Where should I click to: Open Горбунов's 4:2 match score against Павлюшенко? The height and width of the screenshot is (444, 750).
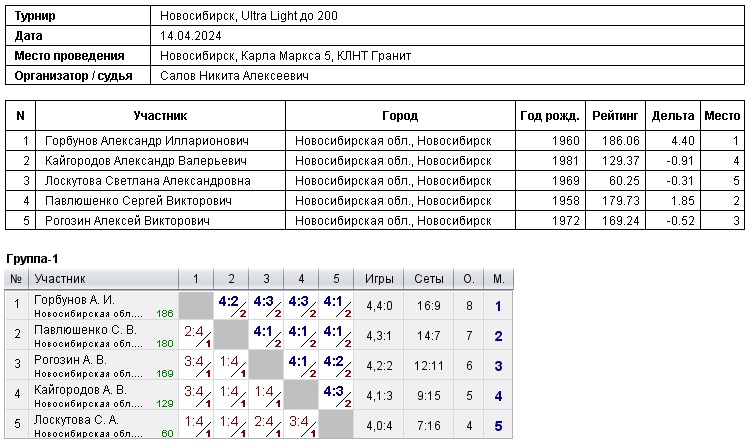229,302
